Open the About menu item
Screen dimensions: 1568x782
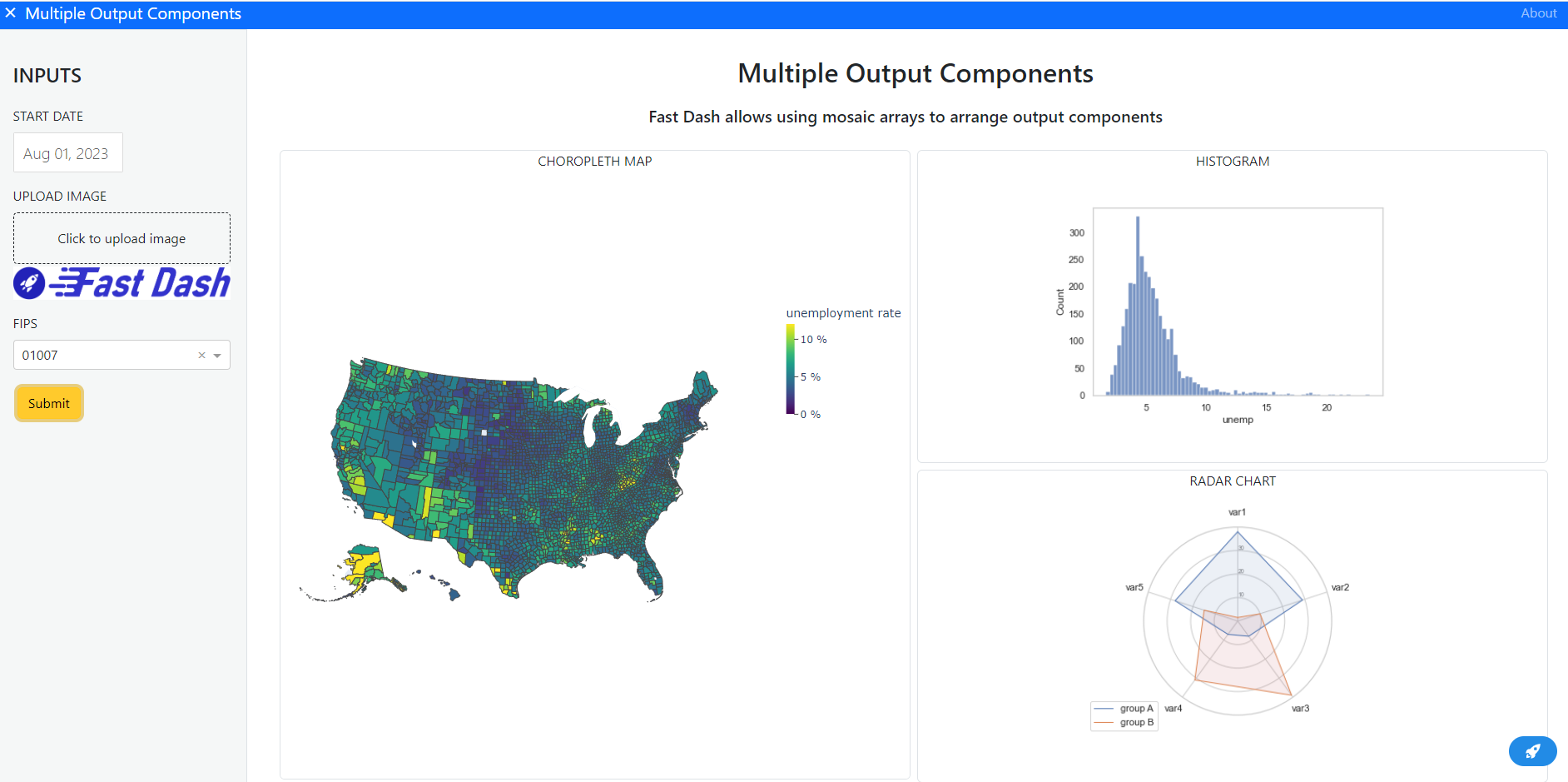pyautogui.click(x=1538, y=13)
